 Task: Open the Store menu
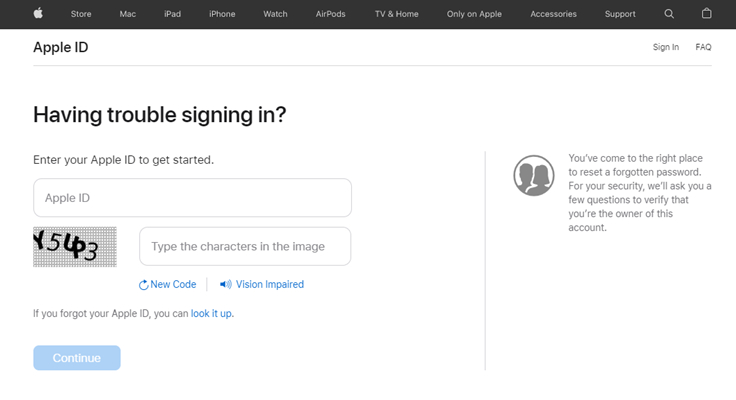[x=81, y=14]
